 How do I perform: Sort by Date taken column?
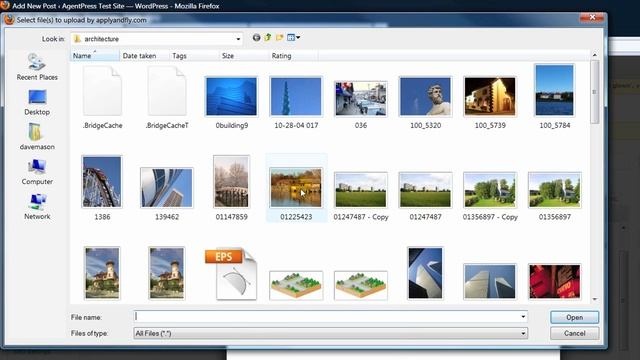pyautogui.click(x=144, y=56)
